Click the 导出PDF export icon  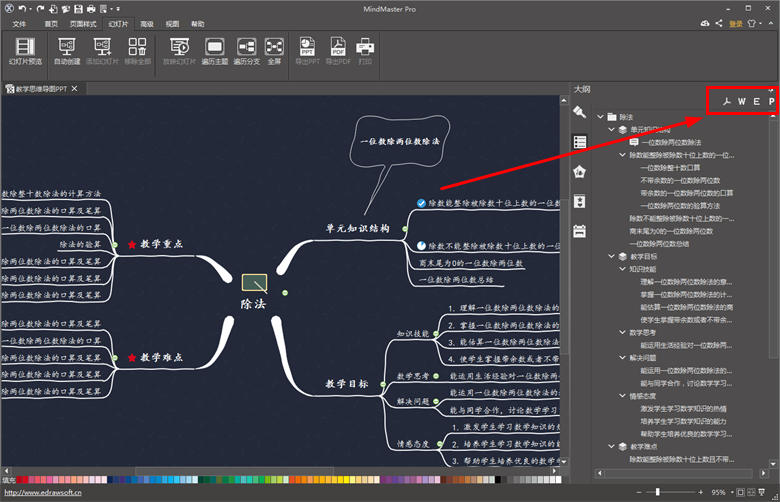(338, 51)
